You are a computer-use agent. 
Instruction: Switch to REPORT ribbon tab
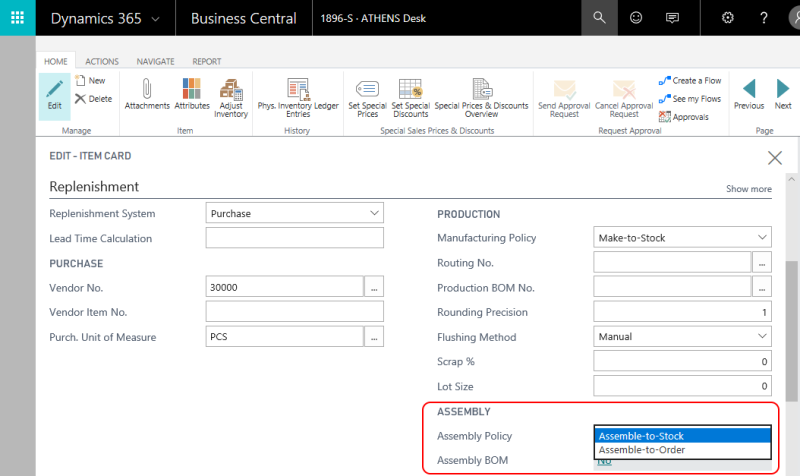(x=207, y=61)
